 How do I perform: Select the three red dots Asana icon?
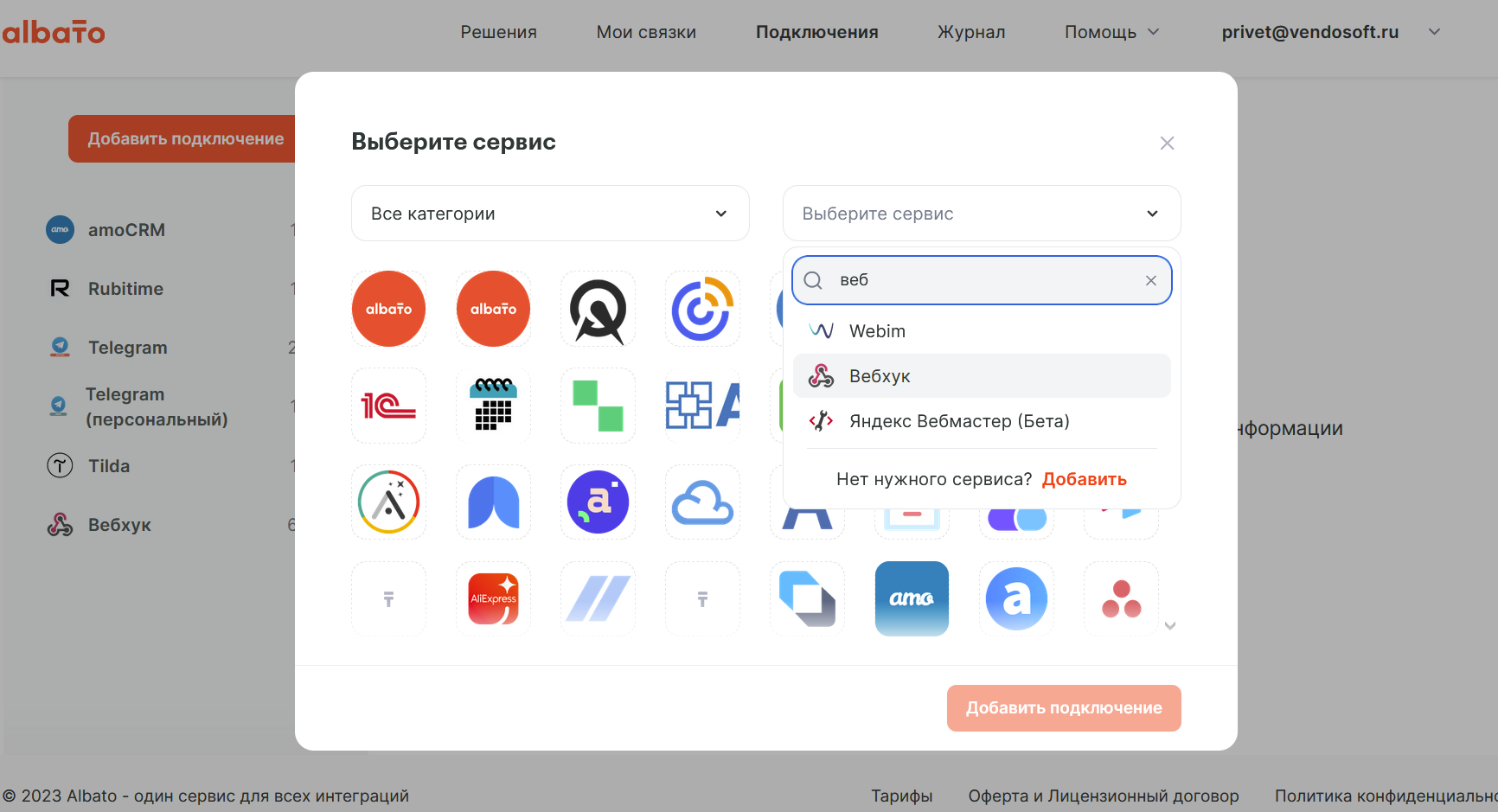(x=1121, y=599)
